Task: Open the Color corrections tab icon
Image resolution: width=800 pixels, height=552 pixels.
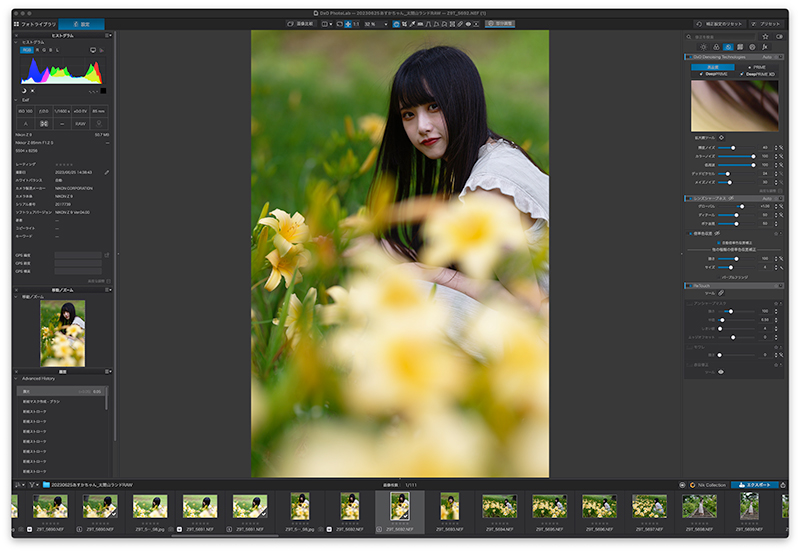Action: [716, 47]
